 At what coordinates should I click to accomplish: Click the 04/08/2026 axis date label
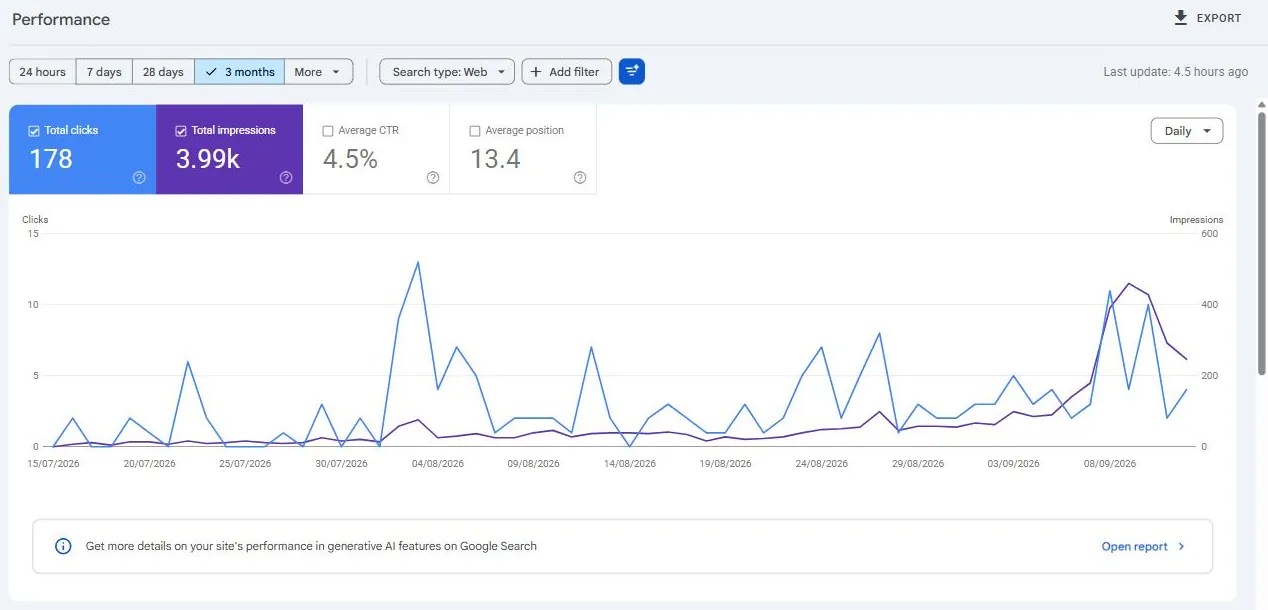click(x=437, y=464)
